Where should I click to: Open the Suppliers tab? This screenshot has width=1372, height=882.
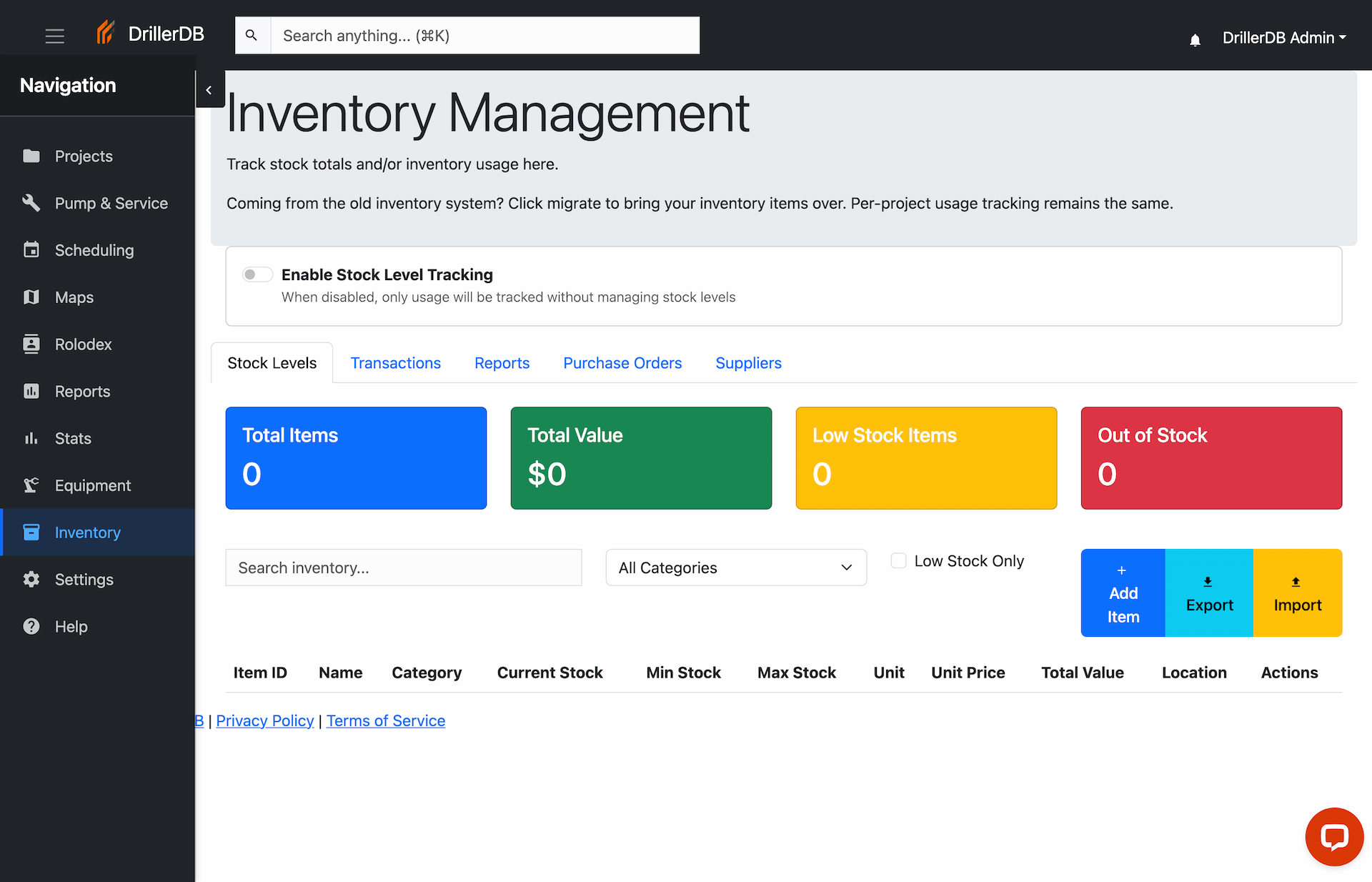pos(748,363)
